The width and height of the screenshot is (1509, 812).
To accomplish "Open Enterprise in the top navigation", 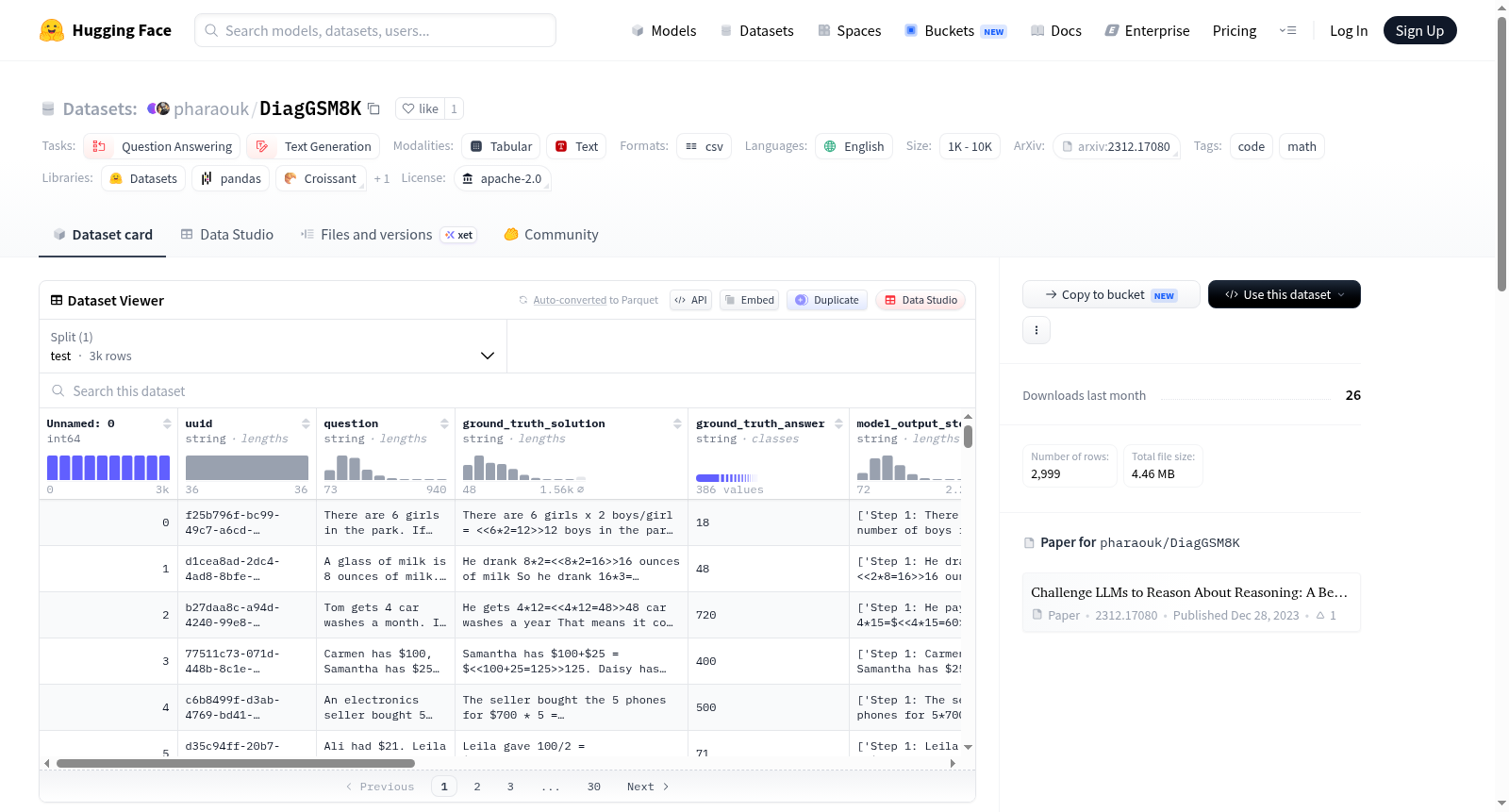I will click(1147, 30).
